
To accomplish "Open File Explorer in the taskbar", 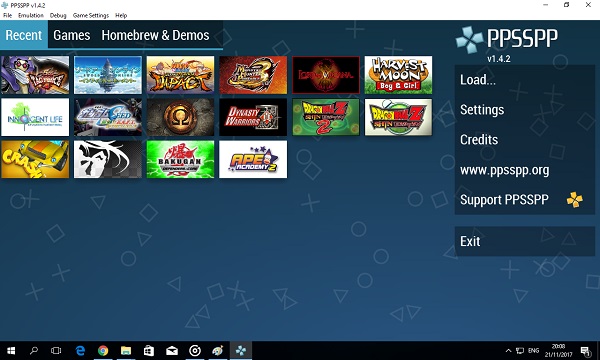I will click(x=126, y=350).
